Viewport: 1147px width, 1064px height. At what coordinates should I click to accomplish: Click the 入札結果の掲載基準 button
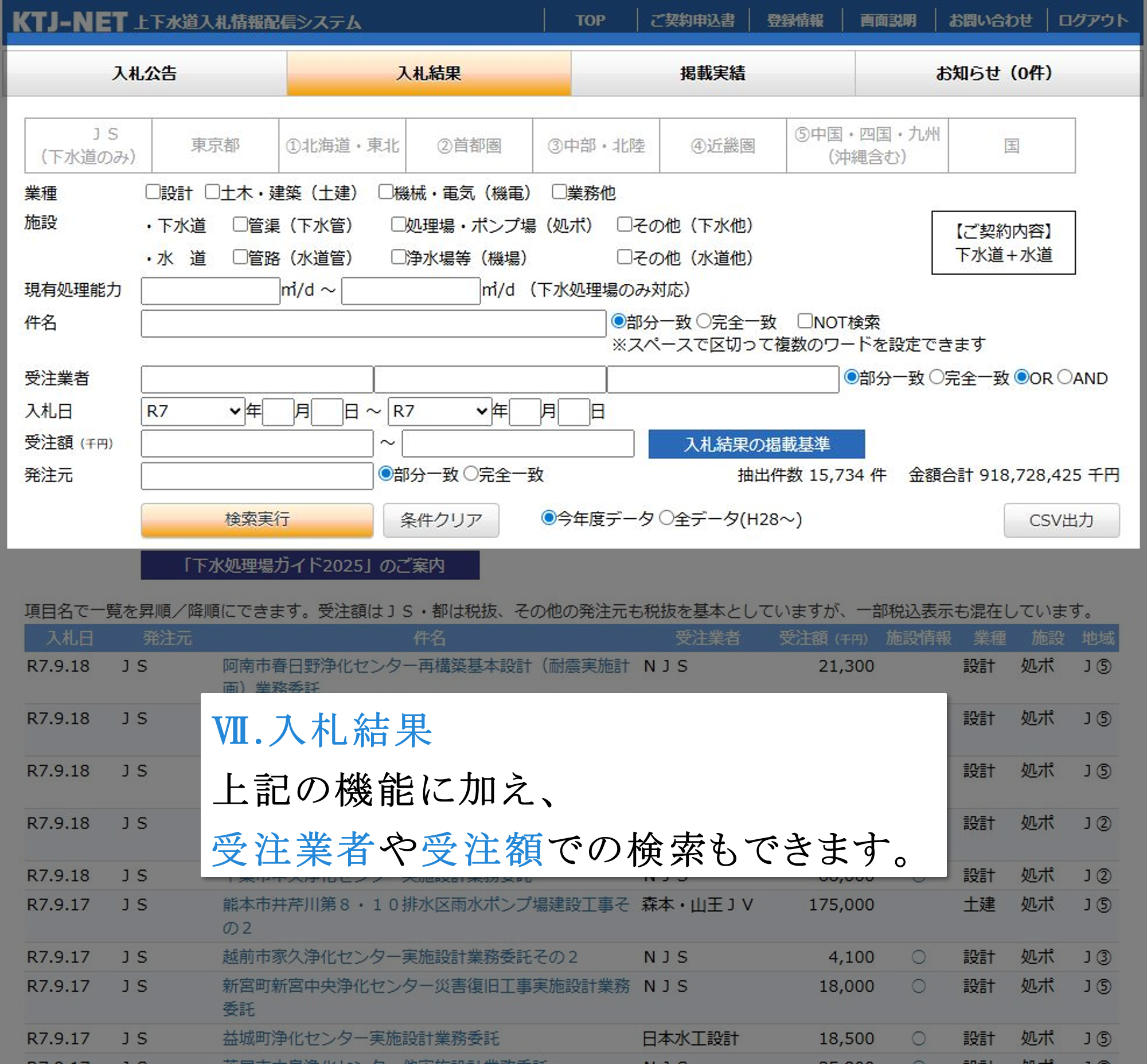pyautogui.click(x=756, y=444)
